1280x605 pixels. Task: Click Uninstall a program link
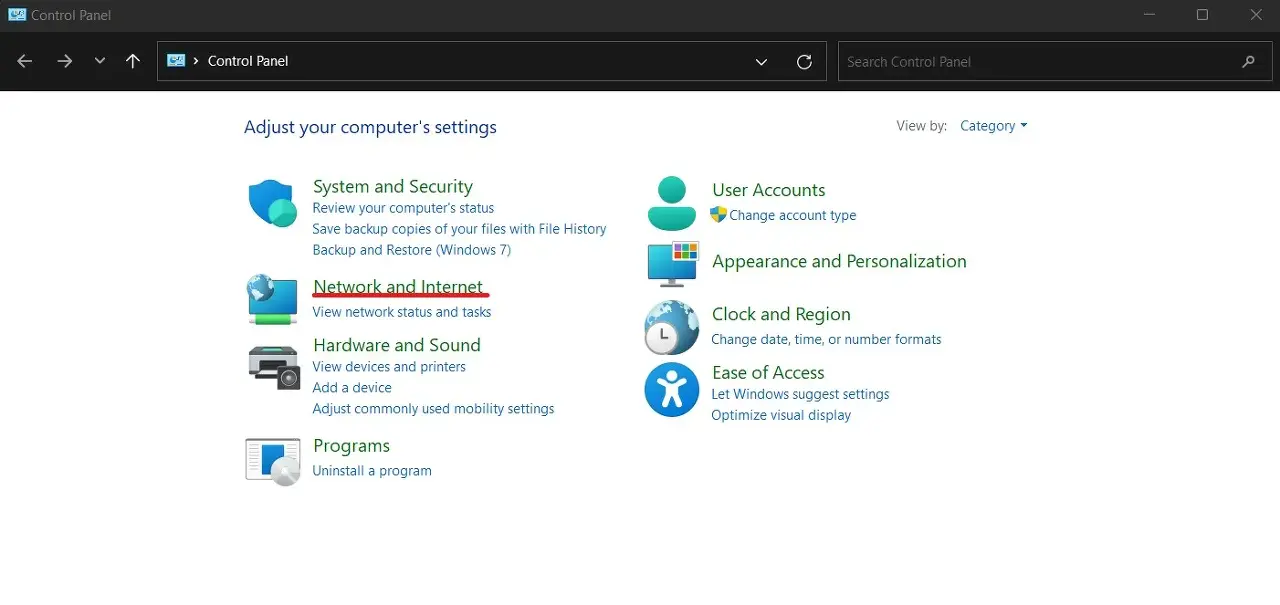tap(372, 471)
